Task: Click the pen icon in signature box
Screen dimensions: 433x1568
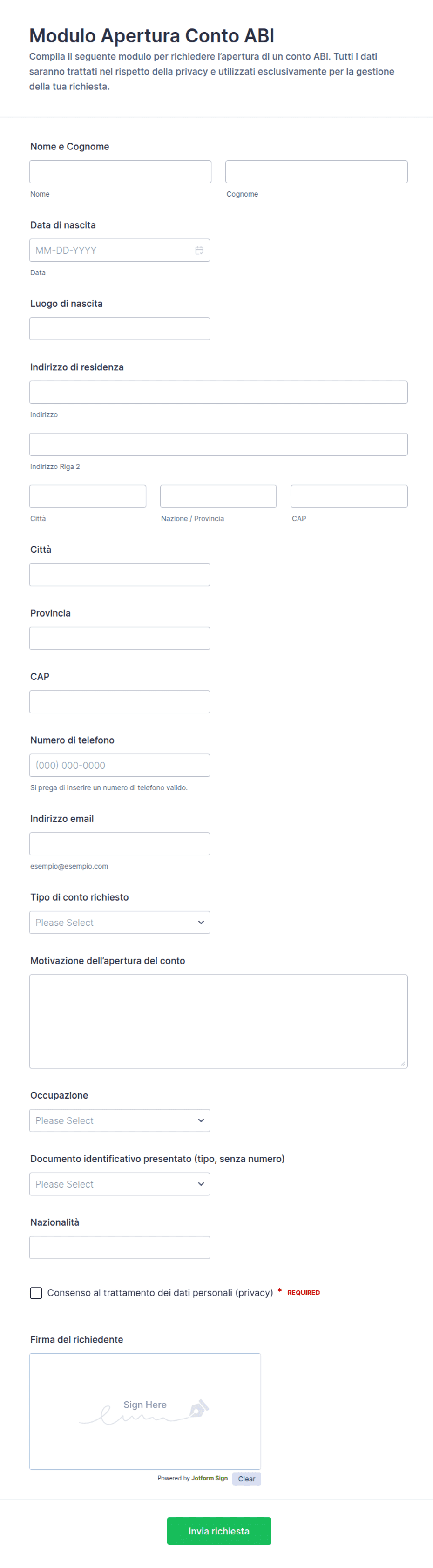Action: (x=199, y=1408)
